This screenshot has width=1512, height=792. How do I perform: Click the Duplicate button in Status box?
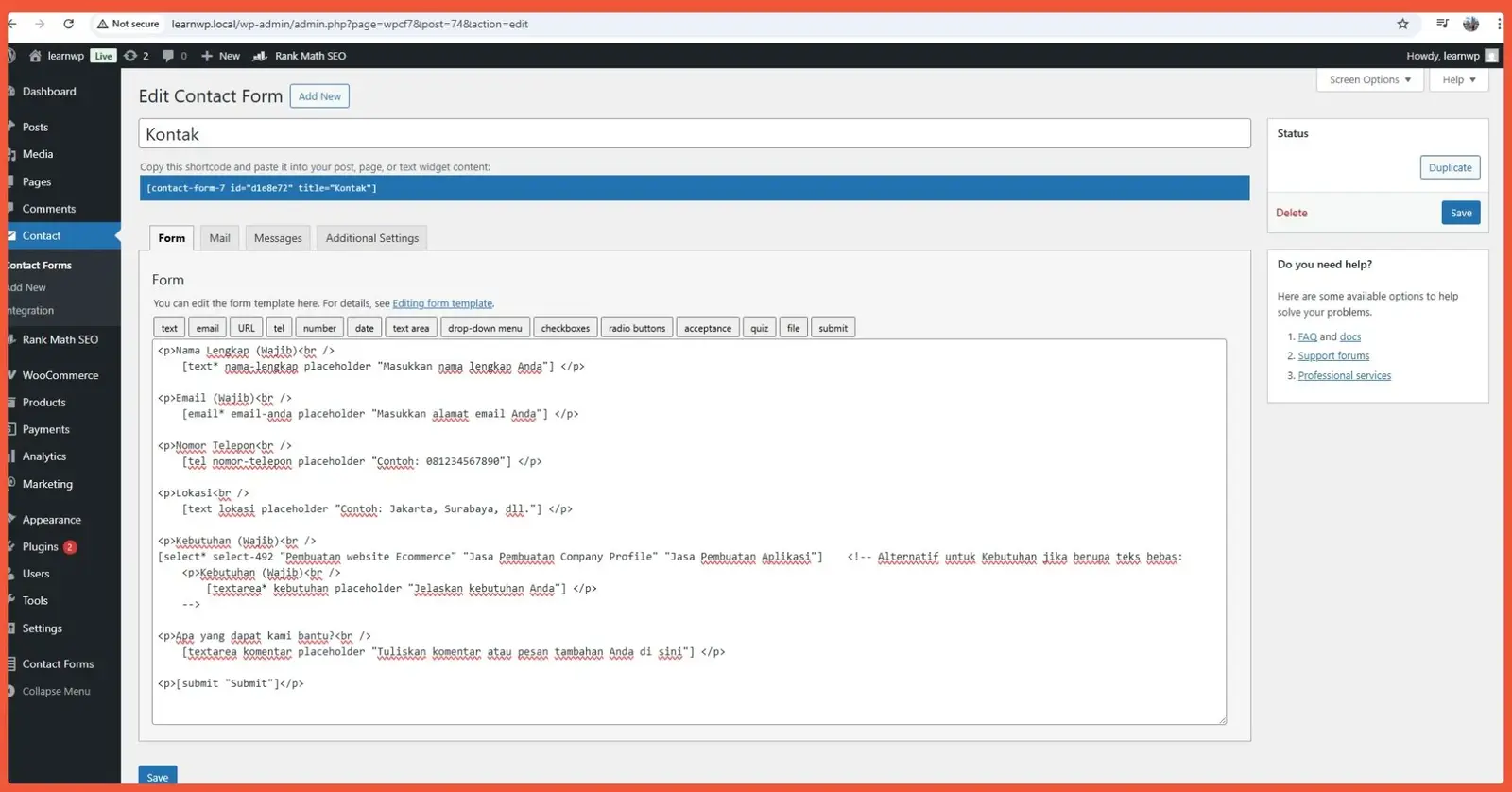coord(1450,167)
